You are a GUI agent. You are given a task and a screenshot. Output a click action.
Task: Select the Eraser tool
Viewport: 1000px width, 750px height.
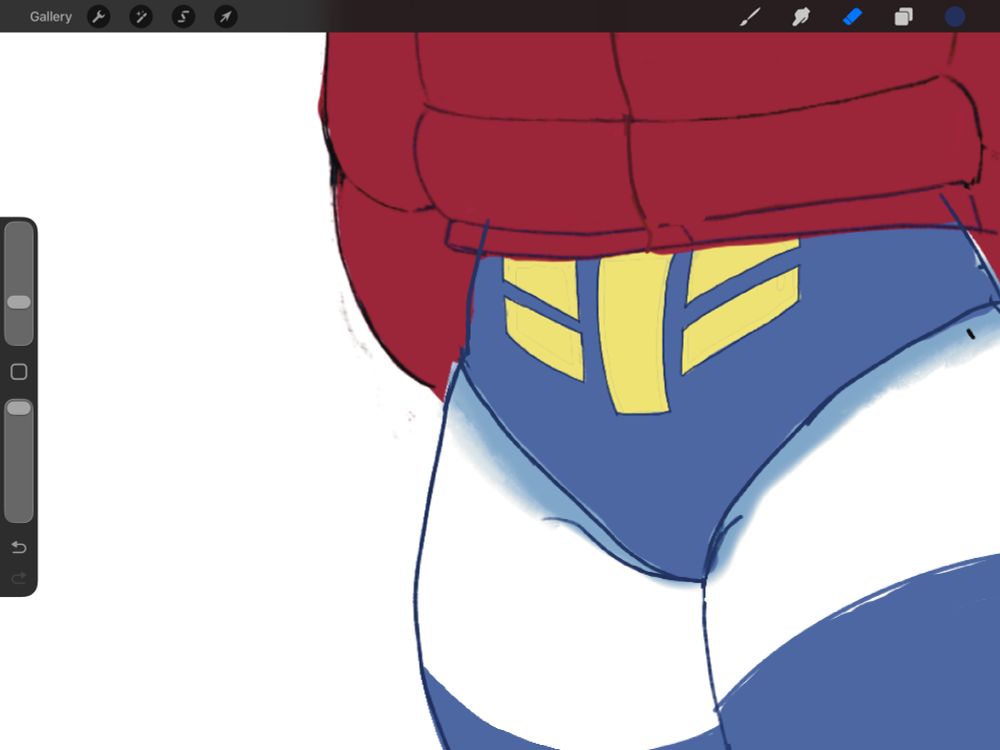point(853,17)
